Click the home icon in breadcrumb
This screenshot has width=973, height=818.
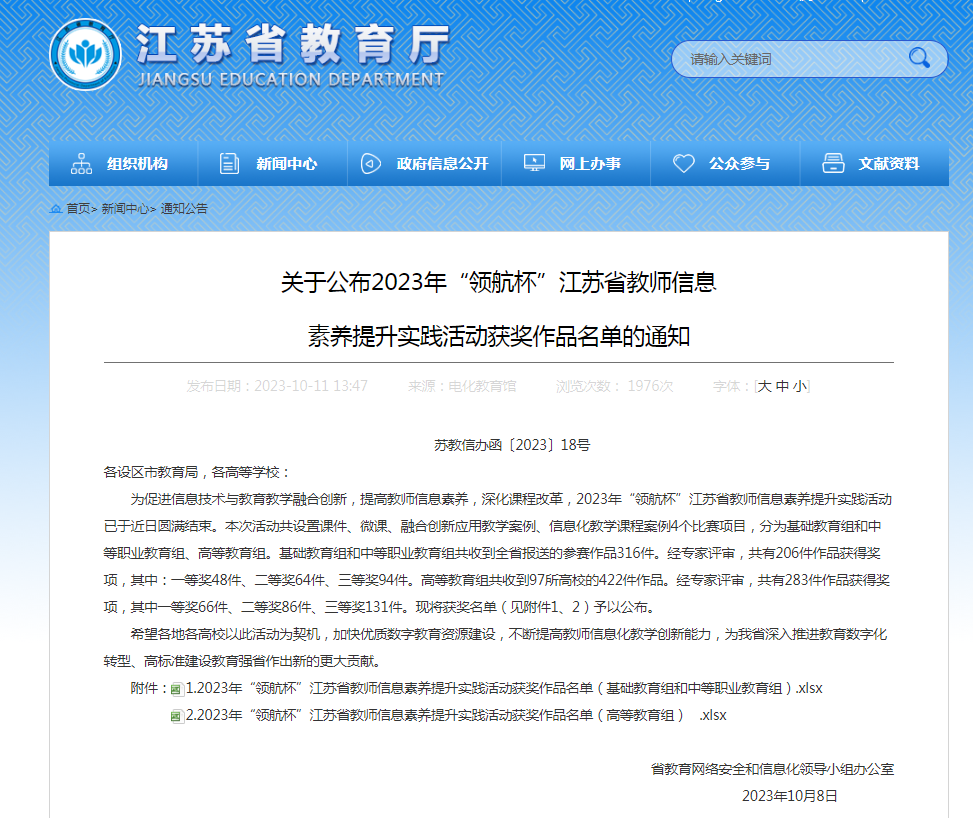point(56,209)
